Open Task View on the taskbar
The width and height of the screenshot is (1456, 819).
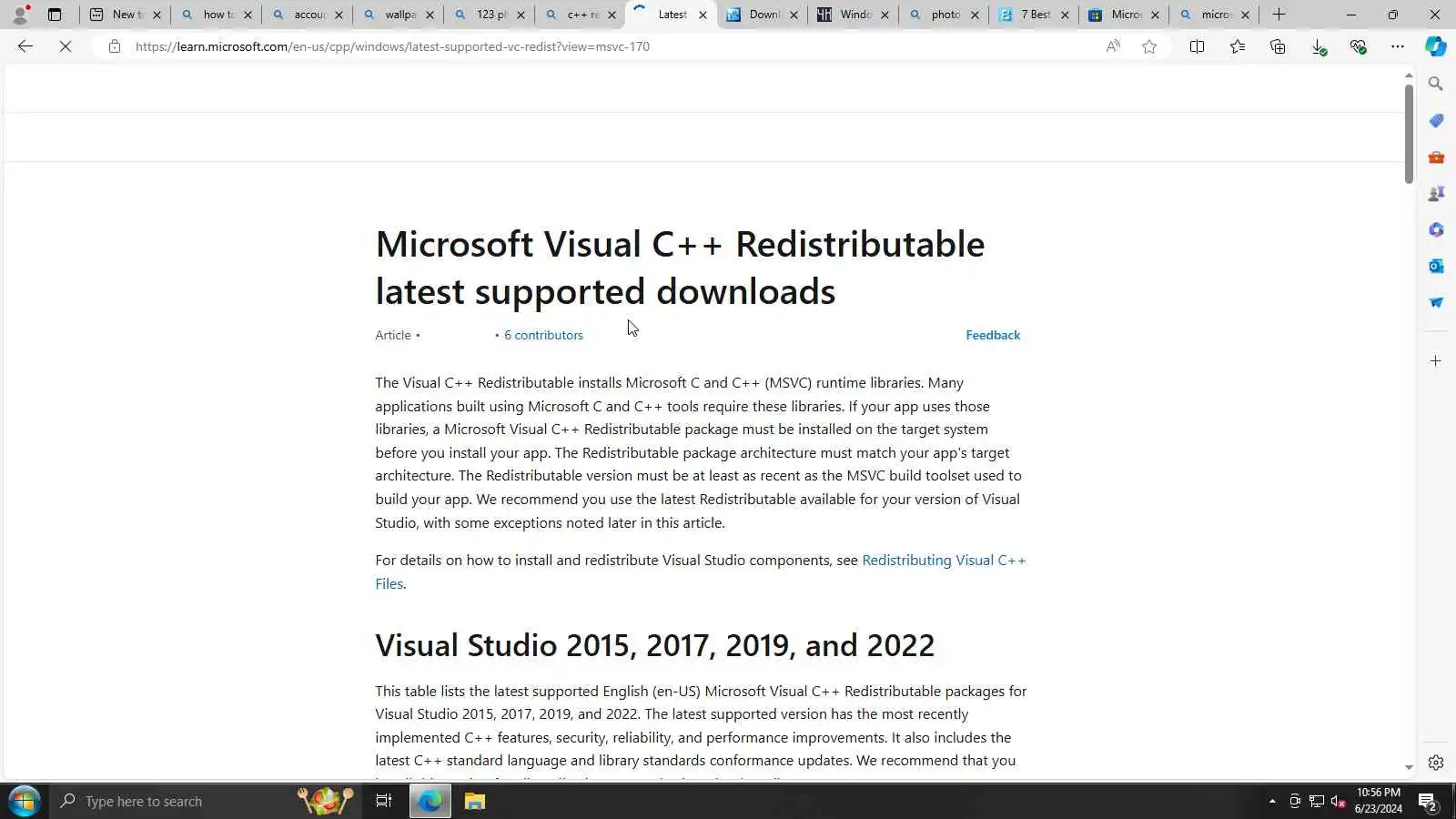[384, 801]
